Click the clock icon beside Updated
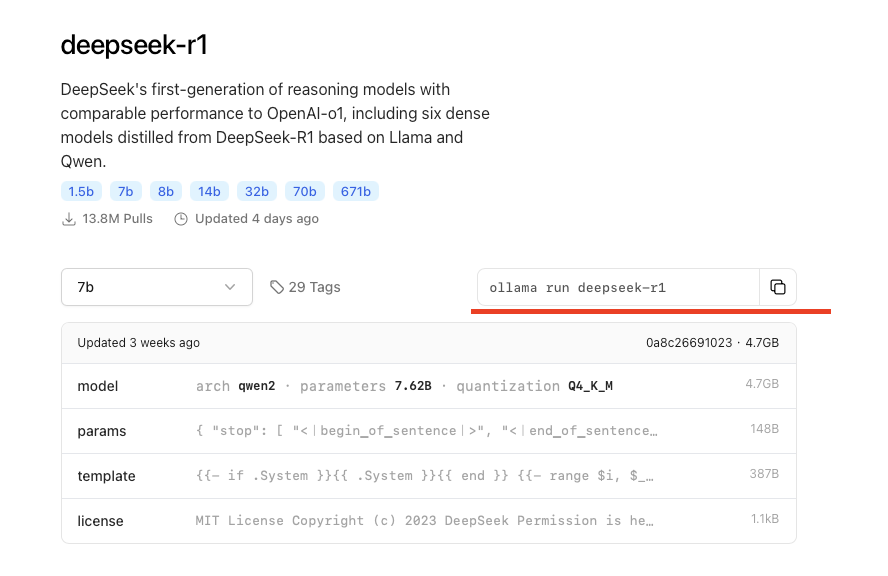Viewport: 888px width, 576px height. click(x=181, y=219)
